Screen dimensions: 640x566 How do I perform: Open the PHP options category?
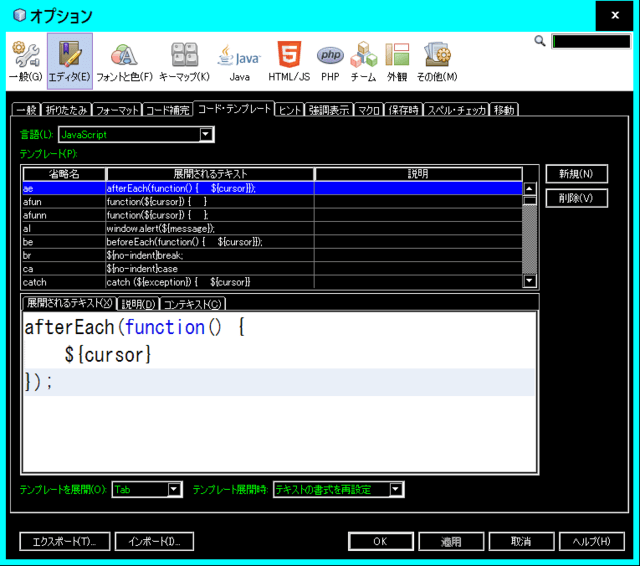pos(330,60)
